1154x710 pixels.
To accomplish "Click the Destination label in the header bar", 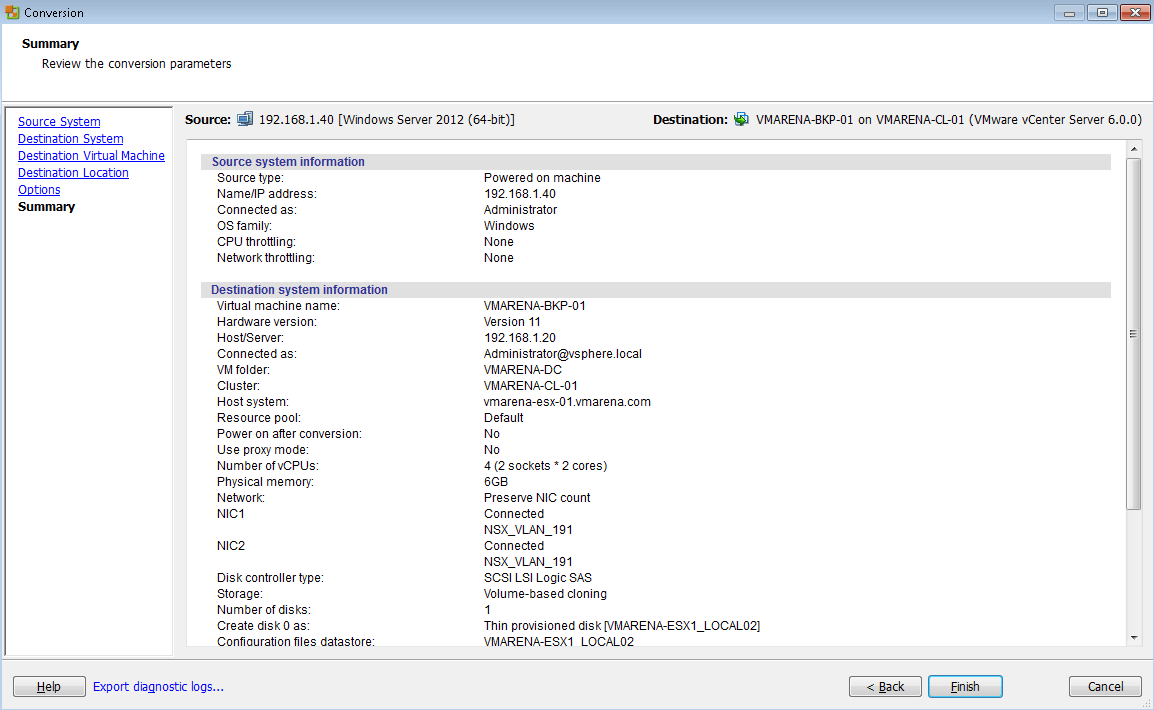I will [x=690, y=119].
